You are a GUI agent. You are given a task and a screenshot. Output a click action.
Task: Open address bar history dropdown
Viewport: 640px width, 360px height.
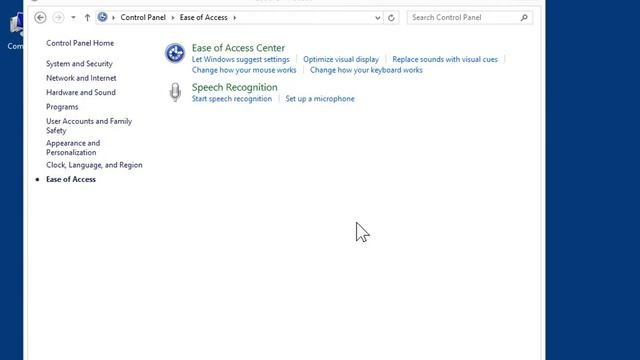378,18
